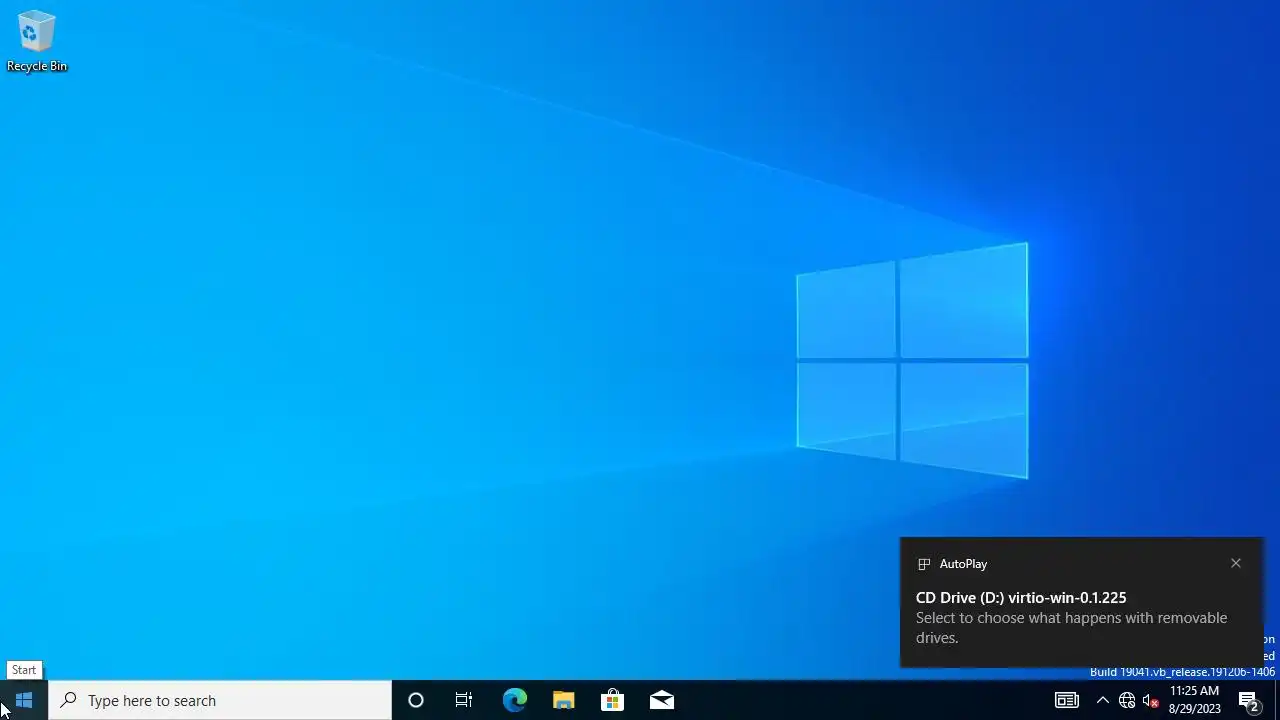
Task: Open the clock showing 11:25 AM
Action: [x=1195, y=700]
